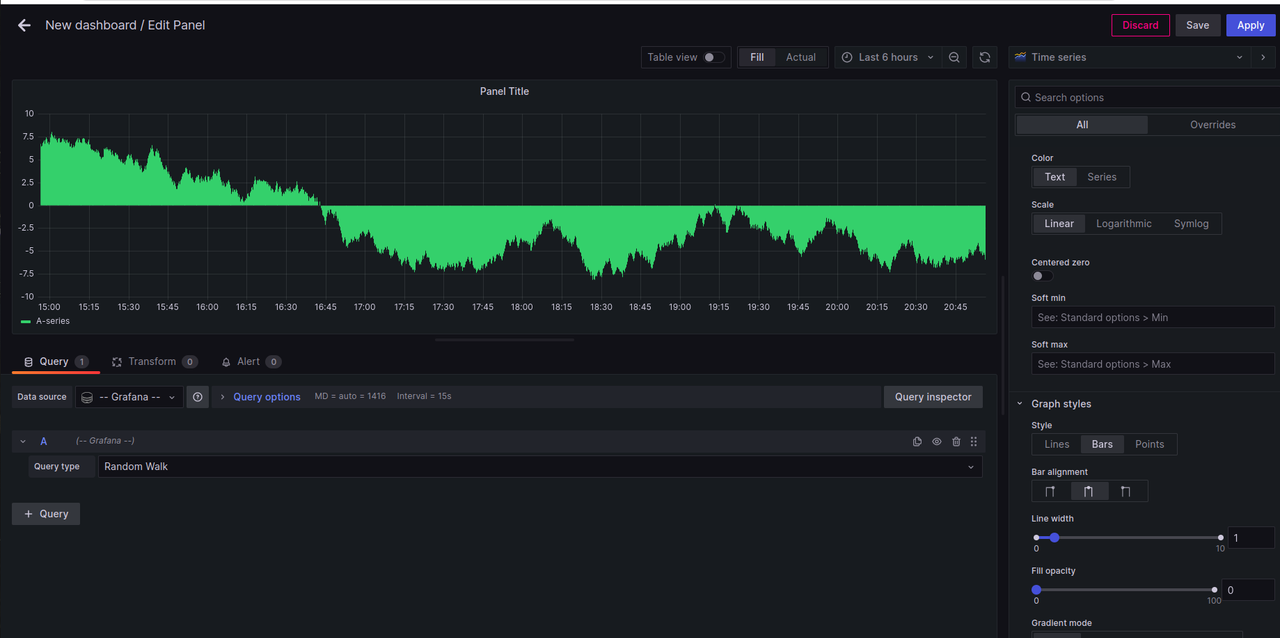Viewport: 1280px width, 638px height.
Task: Open the Time series visualization picker dropdown
Action: (x=1129, y=57)
